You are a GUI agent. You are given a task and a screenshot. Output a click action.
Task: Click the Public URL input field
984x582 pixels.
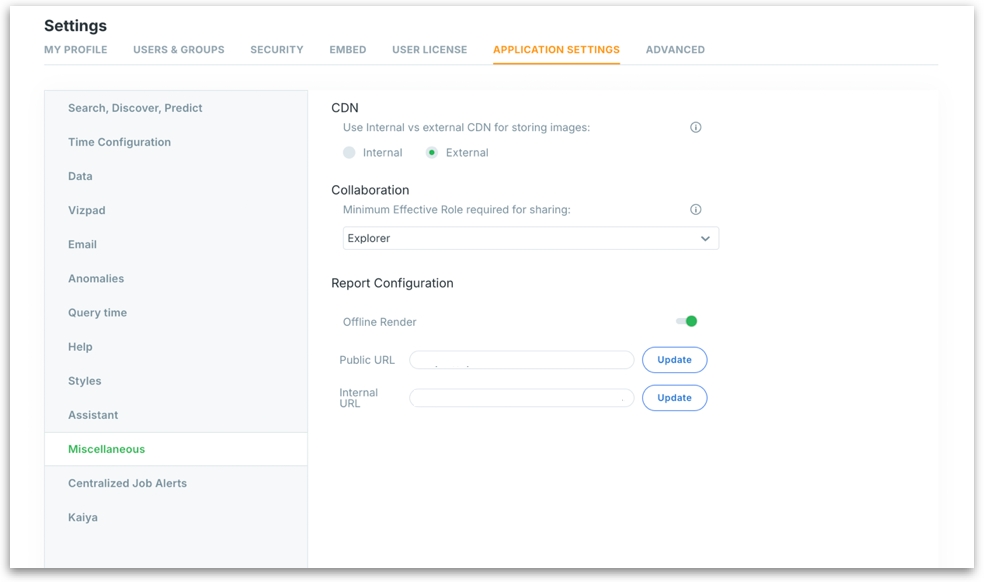pyautogui.click(x=521, y=360)
